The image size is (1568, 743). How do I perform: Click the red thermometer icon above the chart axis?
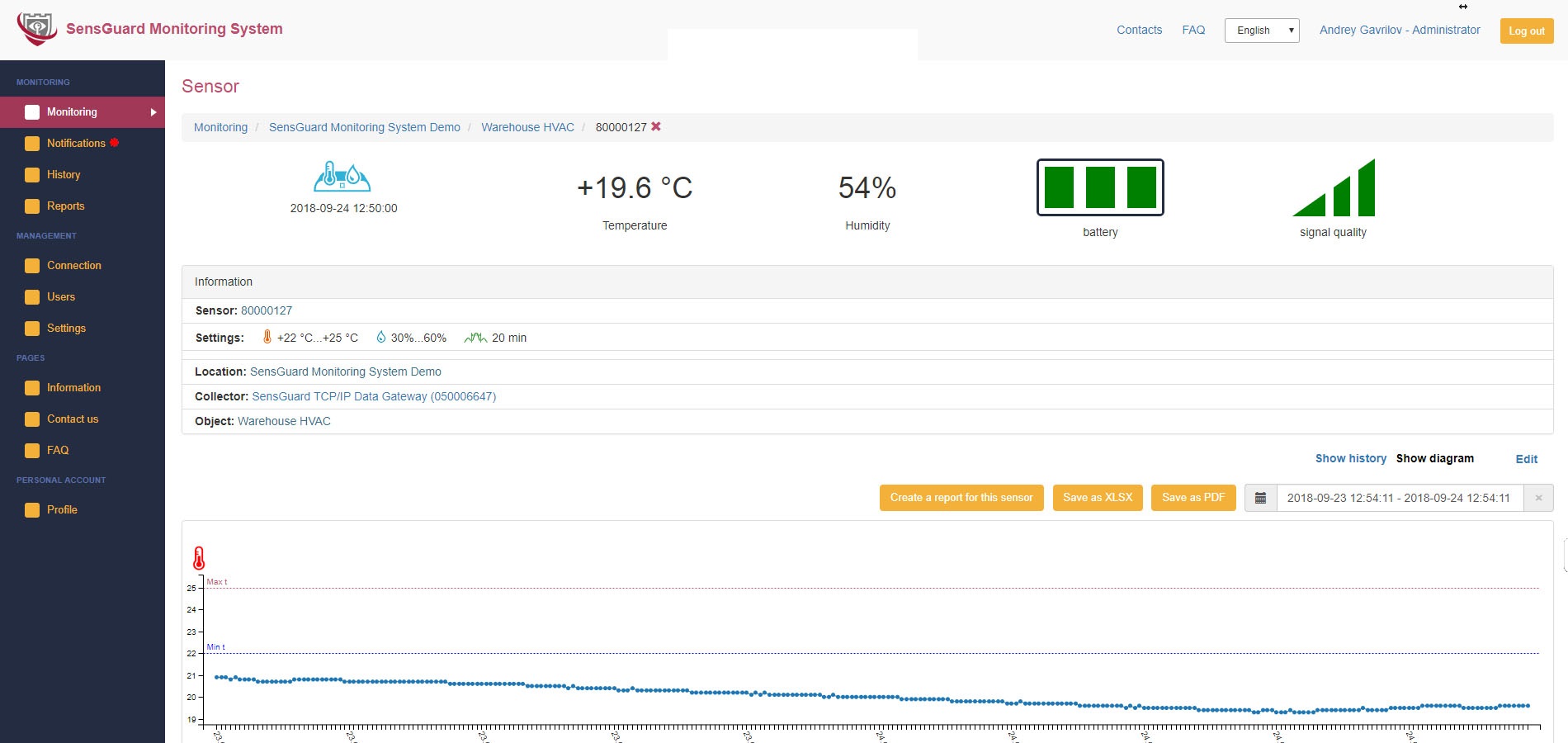pos(199,557)
